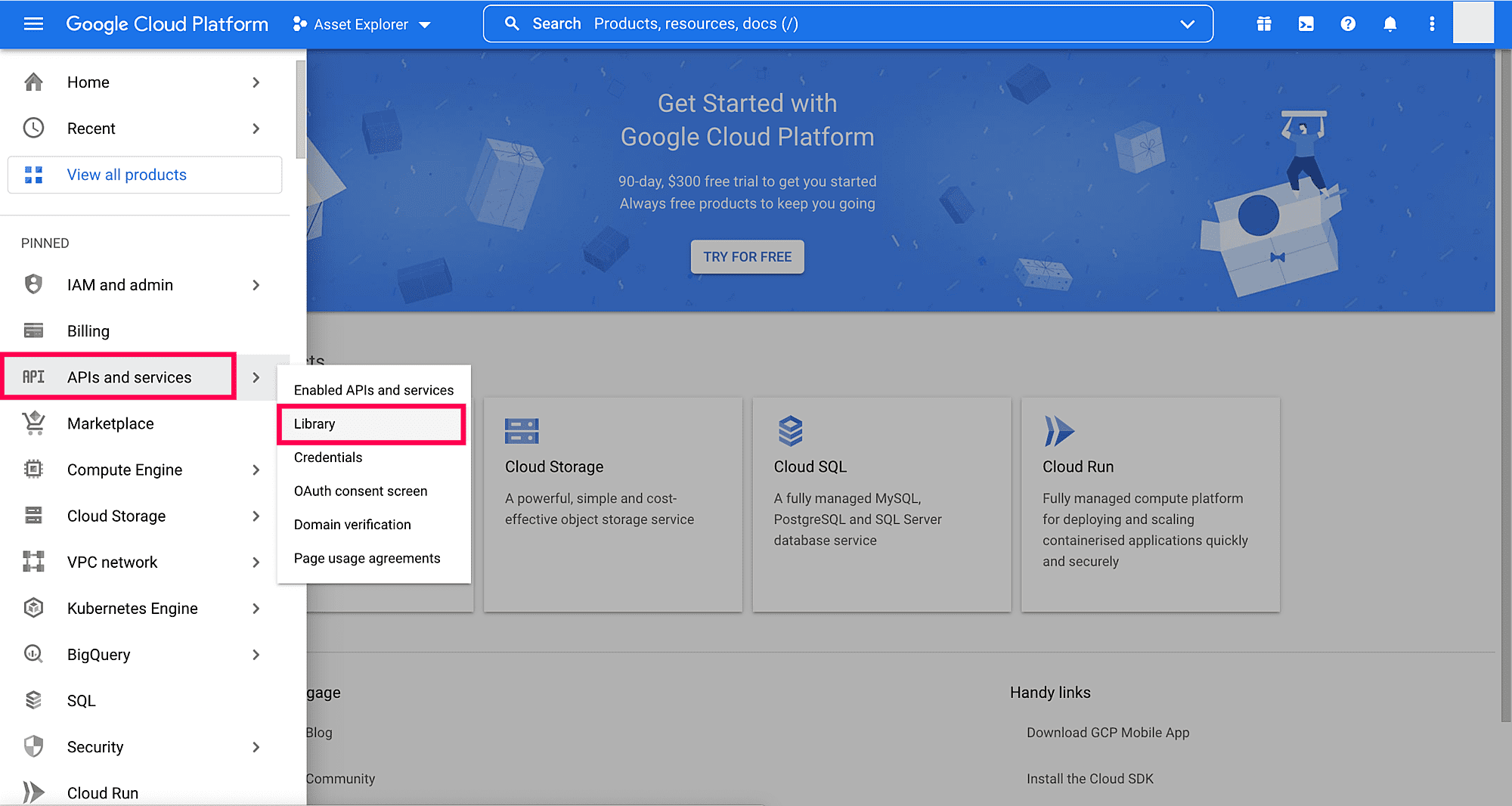The image size is (1512, 806).
Task: Click the Kubernetes Engine sidebar icon
Action: [33, 608]
